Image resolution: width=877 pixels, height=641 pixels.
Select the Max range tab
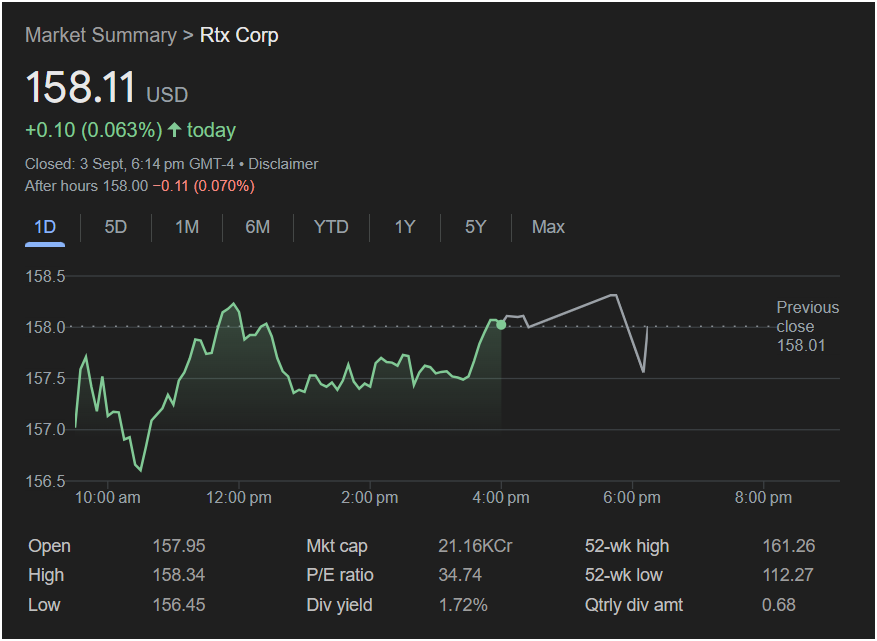[x=548, y=227]
